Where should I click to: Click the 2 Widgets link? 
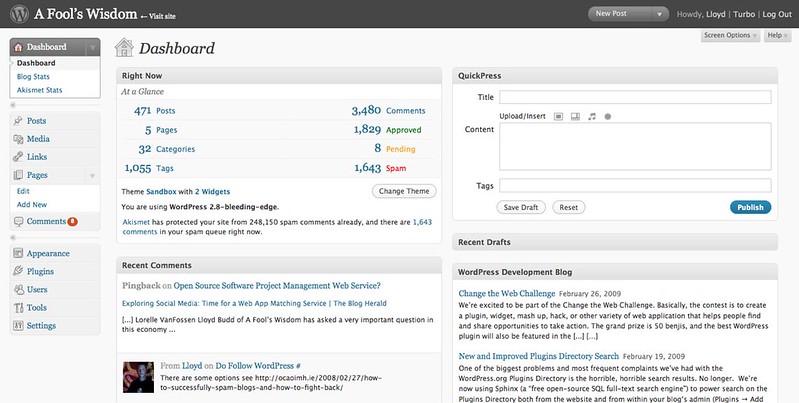212,192
